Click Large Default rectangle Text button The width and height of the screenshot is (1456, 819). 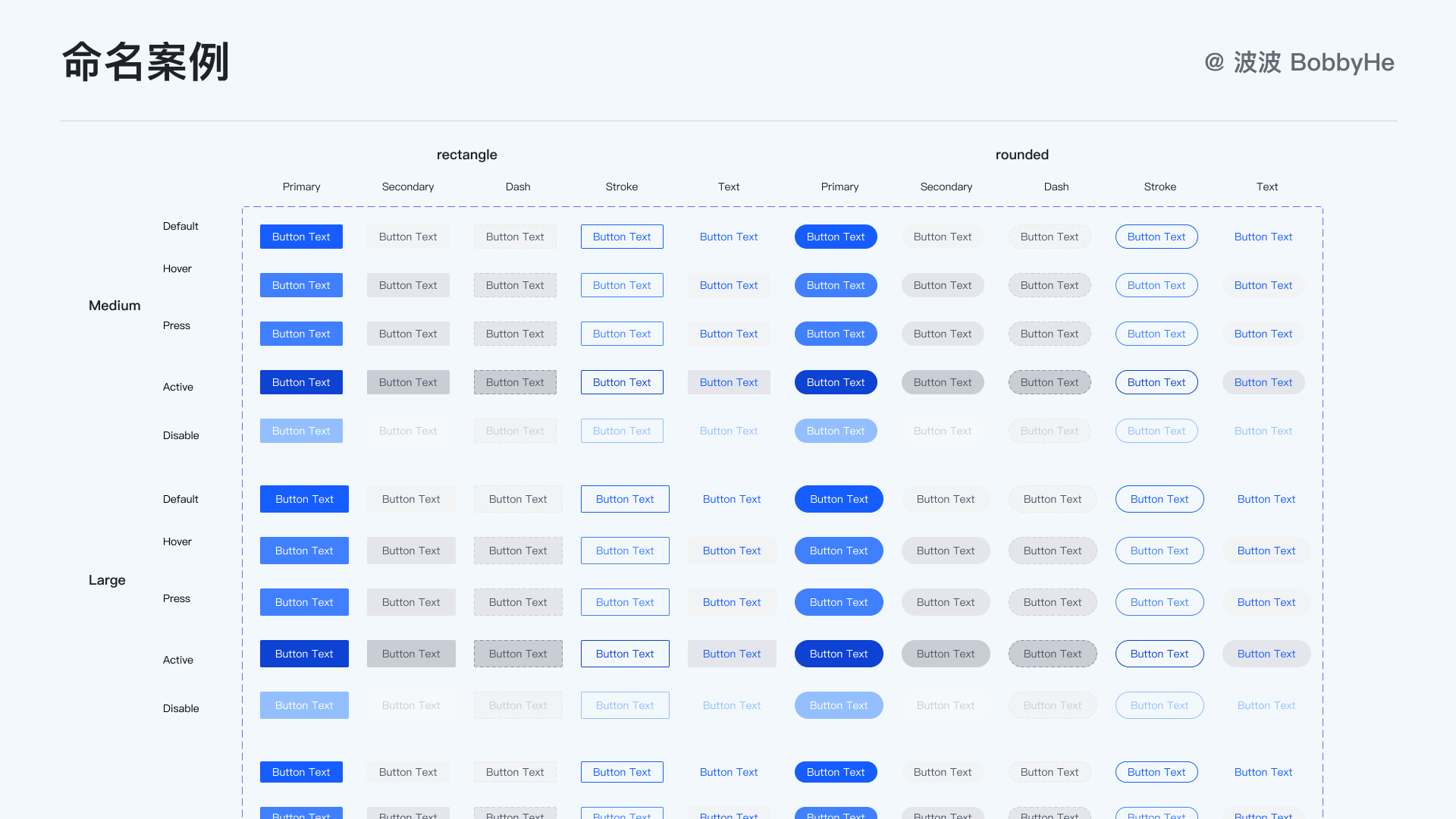pyautogui.click(x=732, y=499)
